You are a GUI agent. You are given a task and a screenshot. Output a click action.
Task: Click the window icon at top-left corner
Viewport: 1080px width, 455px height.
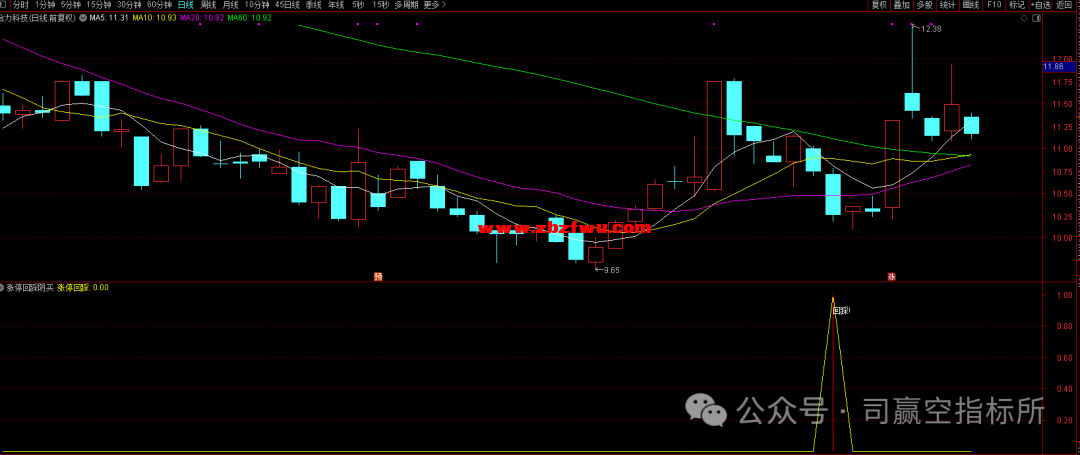4,4
